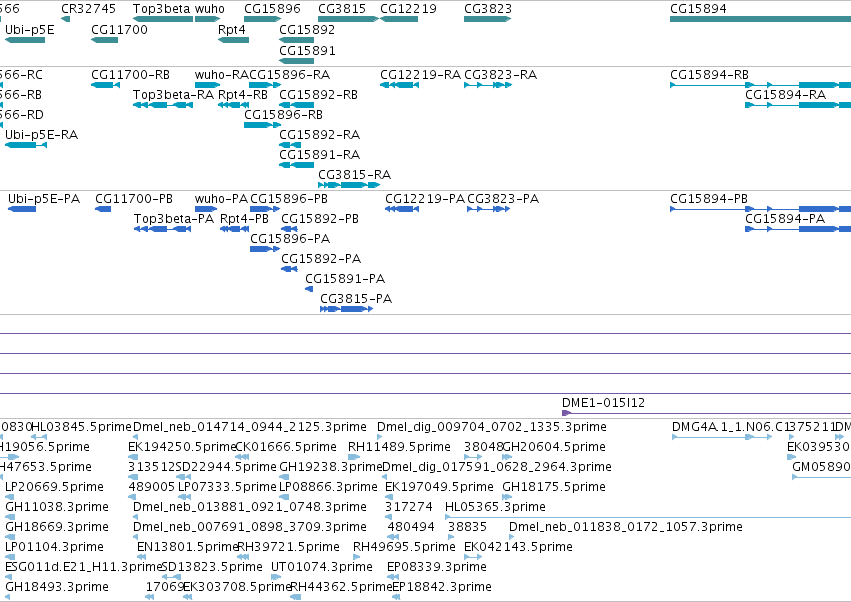Select the CG12219 gene label

pos(408,9)
